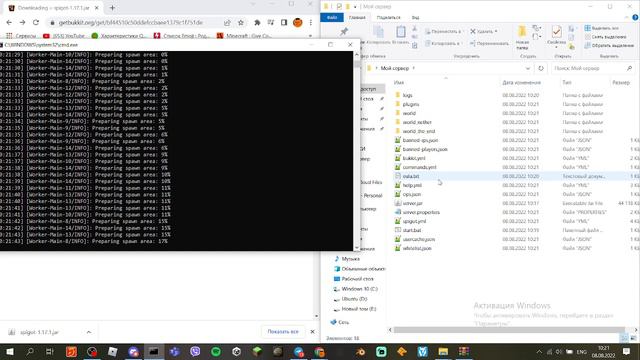Create a Новая папка in Explorer

tap(522, 38)
